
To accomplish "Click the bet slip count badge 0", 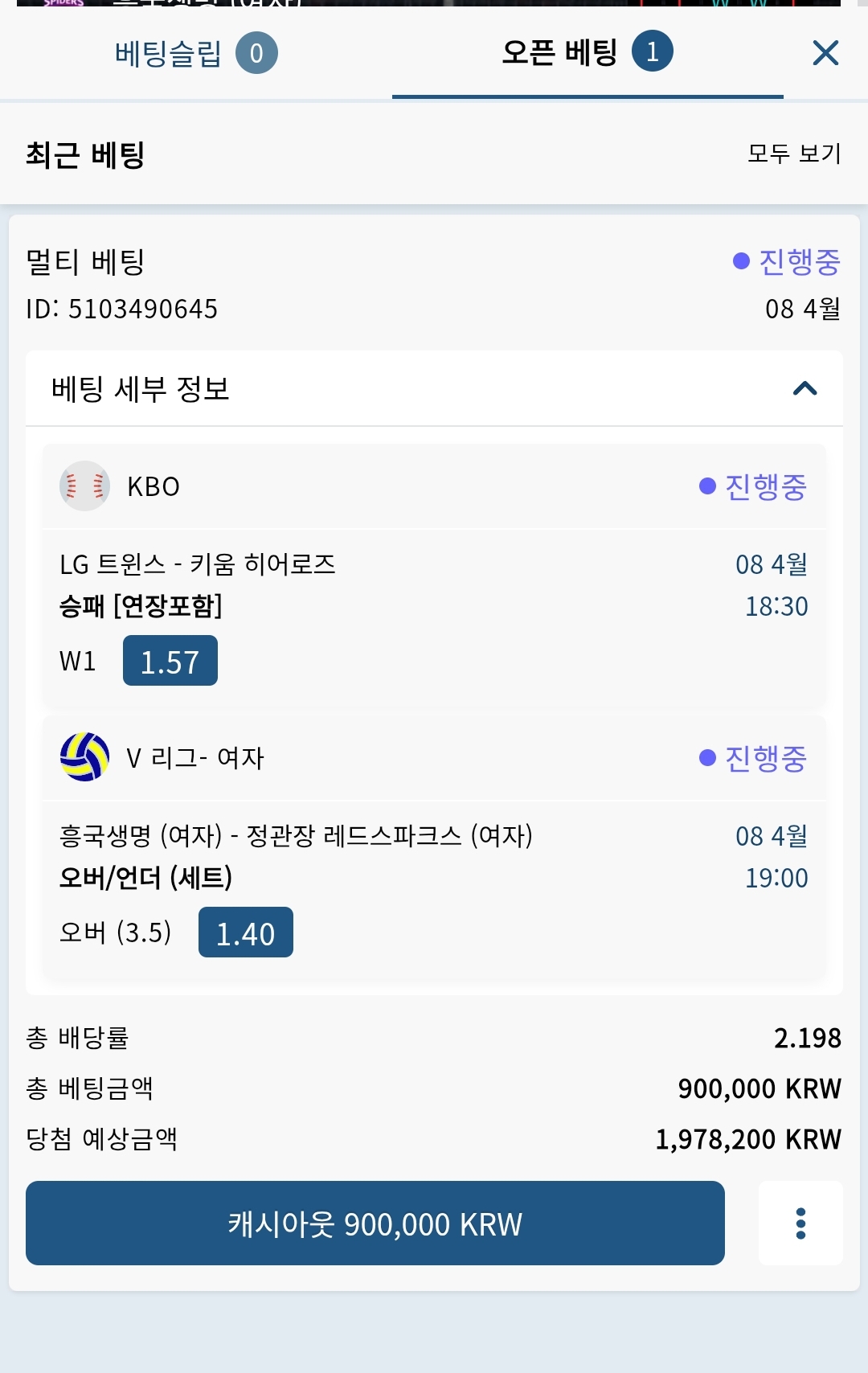I will pyautogui.click(x=256, y=53).
